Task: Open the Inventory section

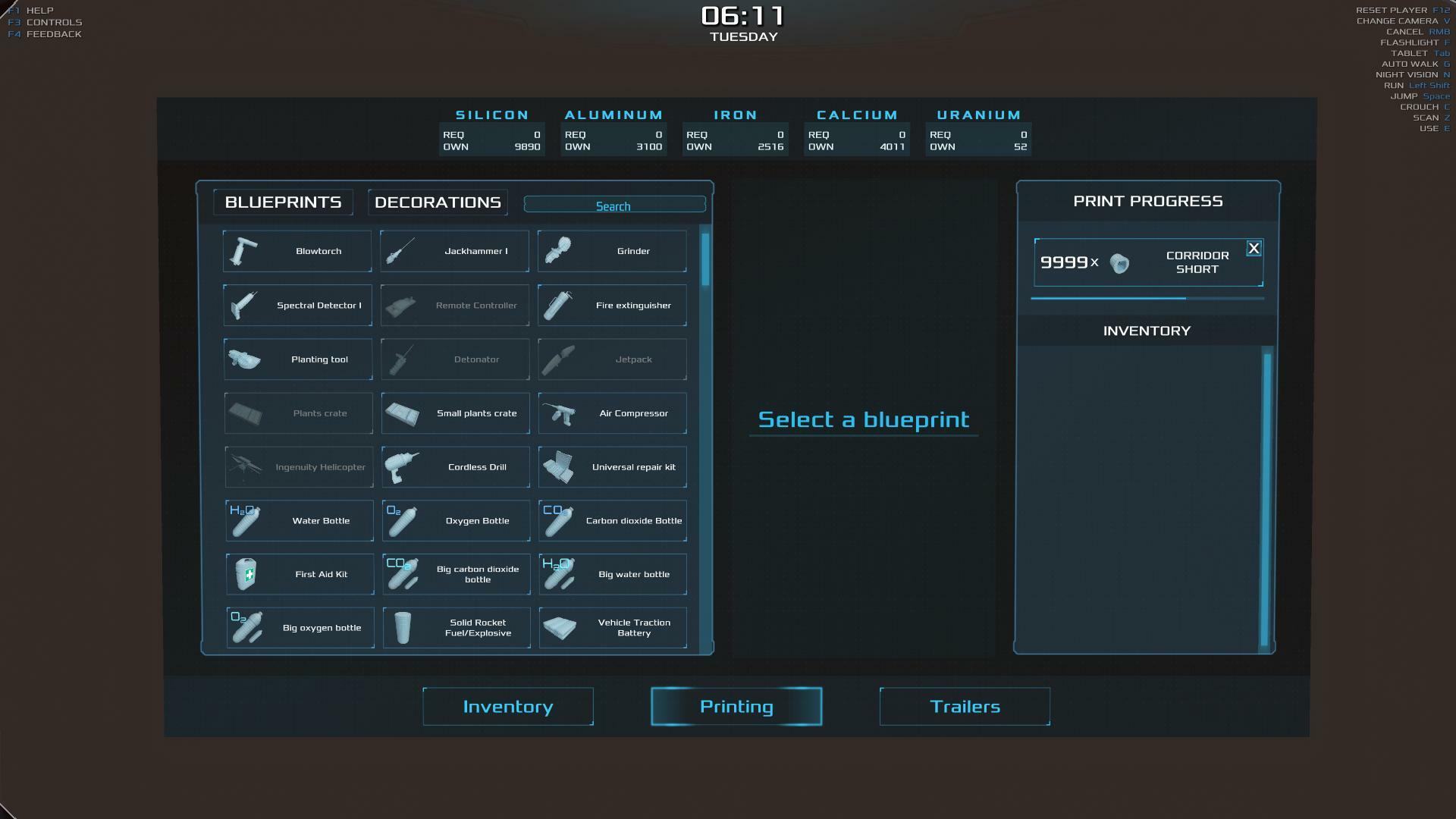Action: [x=508, y=707]
